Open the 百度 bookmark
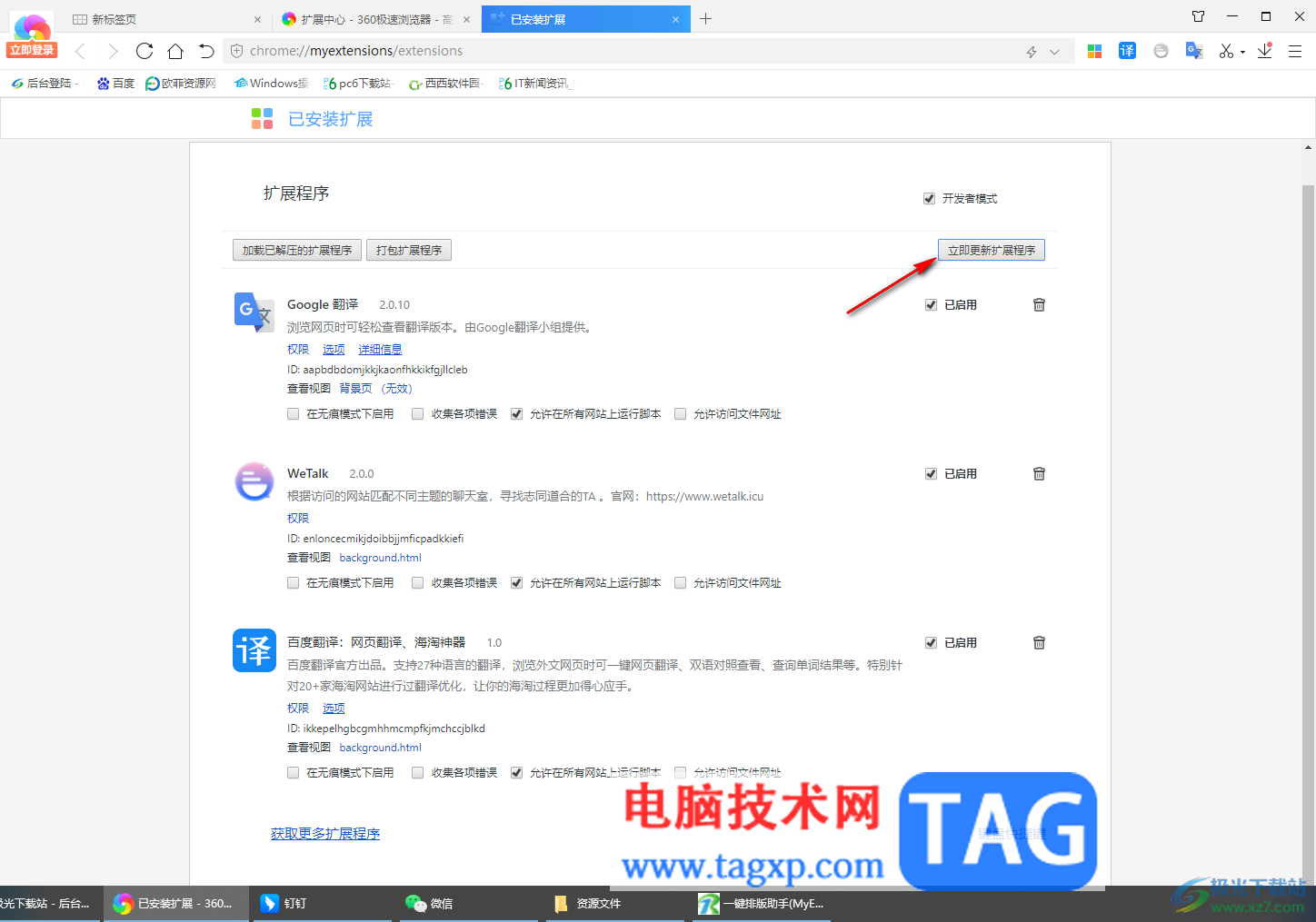The width and height of the screenshot is (1316, 922). pos(116,84)
